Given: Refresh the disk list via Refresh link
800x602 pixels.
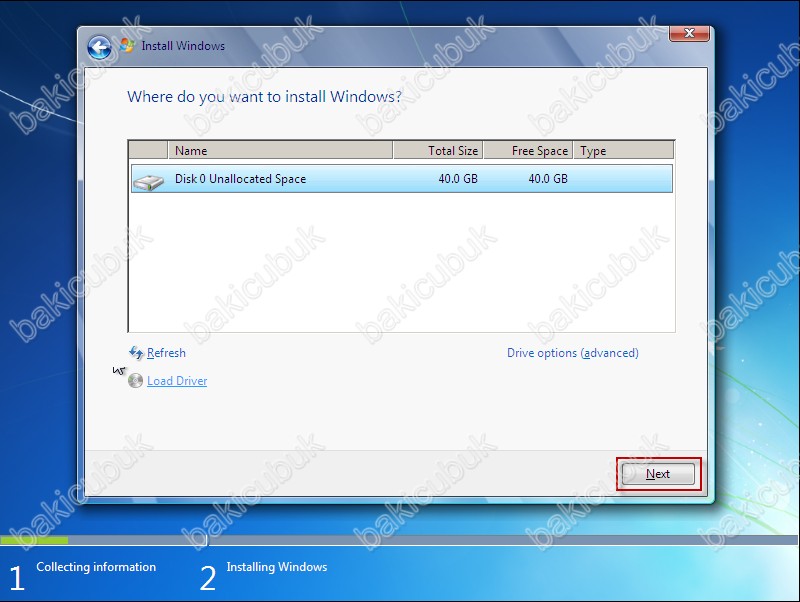Looking at the screenshot, I should [166, 353].
